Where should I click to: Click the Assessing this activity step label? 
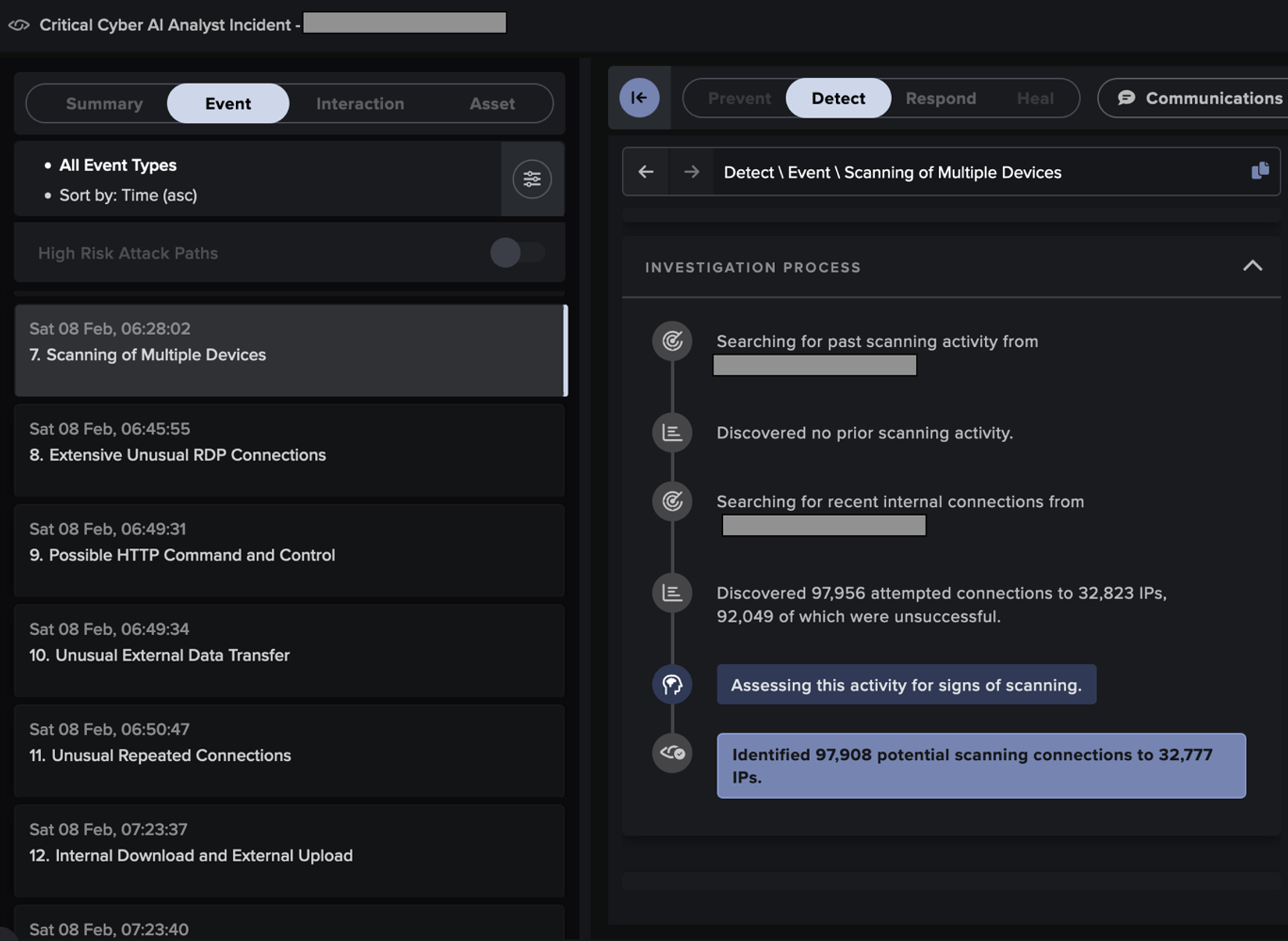click(x=906, y=685)
